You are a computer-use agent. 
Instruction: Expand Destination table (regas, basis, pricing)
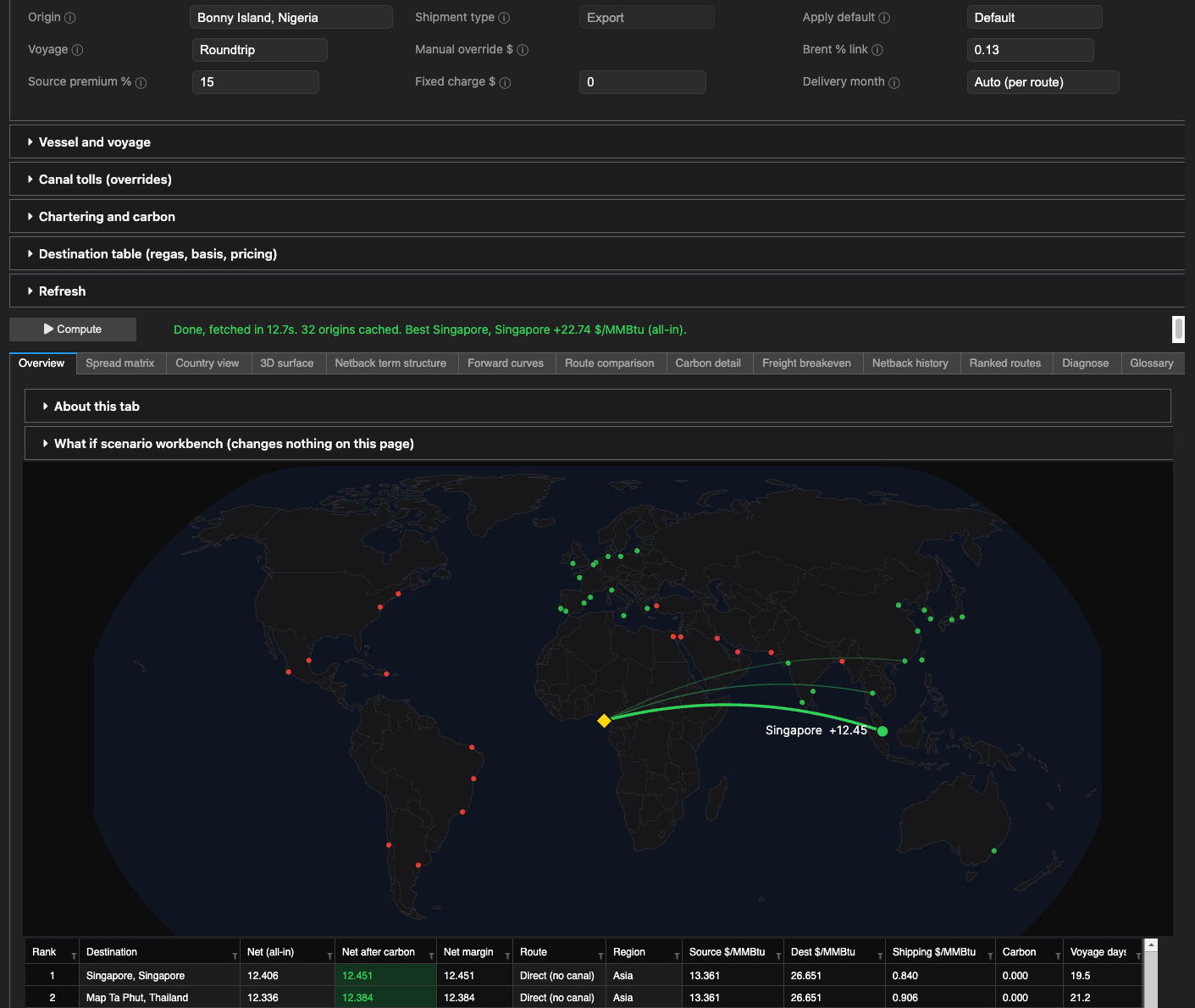point(596,254)
